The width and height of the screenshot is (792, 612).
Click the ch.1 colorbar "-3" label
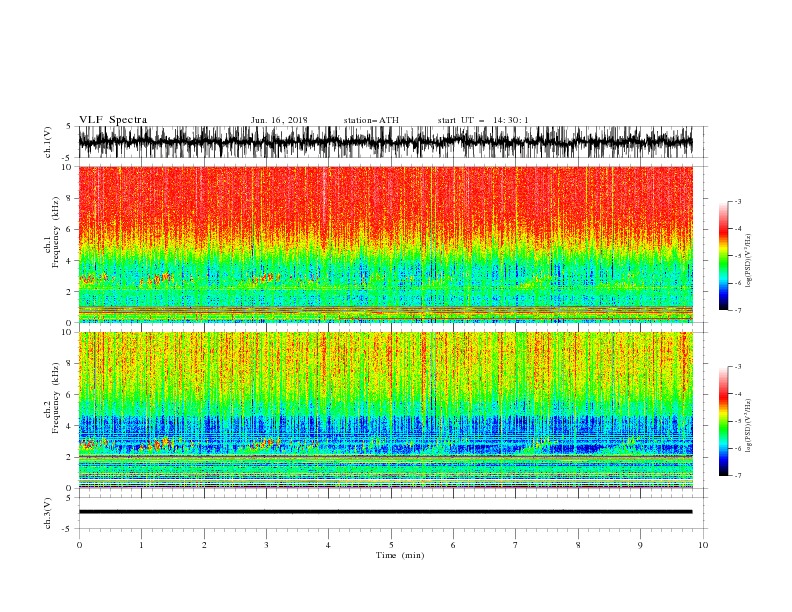(x=738, y=201)
